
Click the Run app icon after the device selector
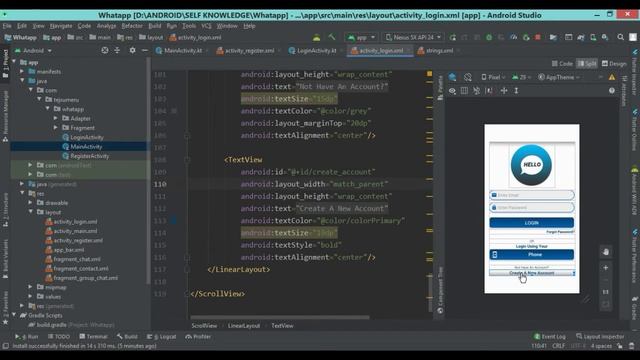(x=452, y=37)
